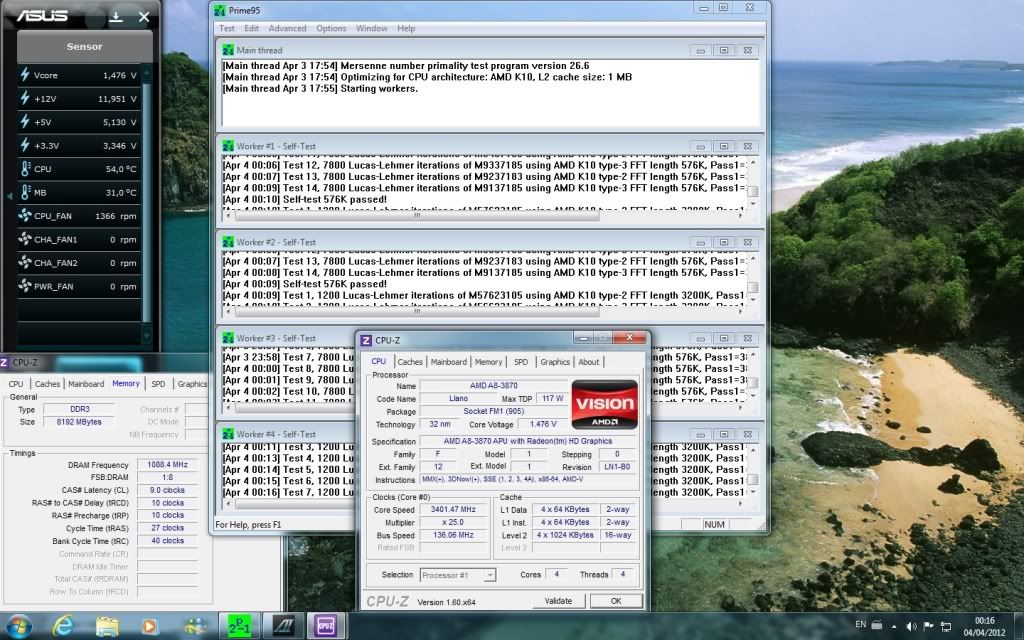Viewport: 1024px width, 640px height.
Task: Open the Advanced menu in Prime95
Action: click(287, 28)
